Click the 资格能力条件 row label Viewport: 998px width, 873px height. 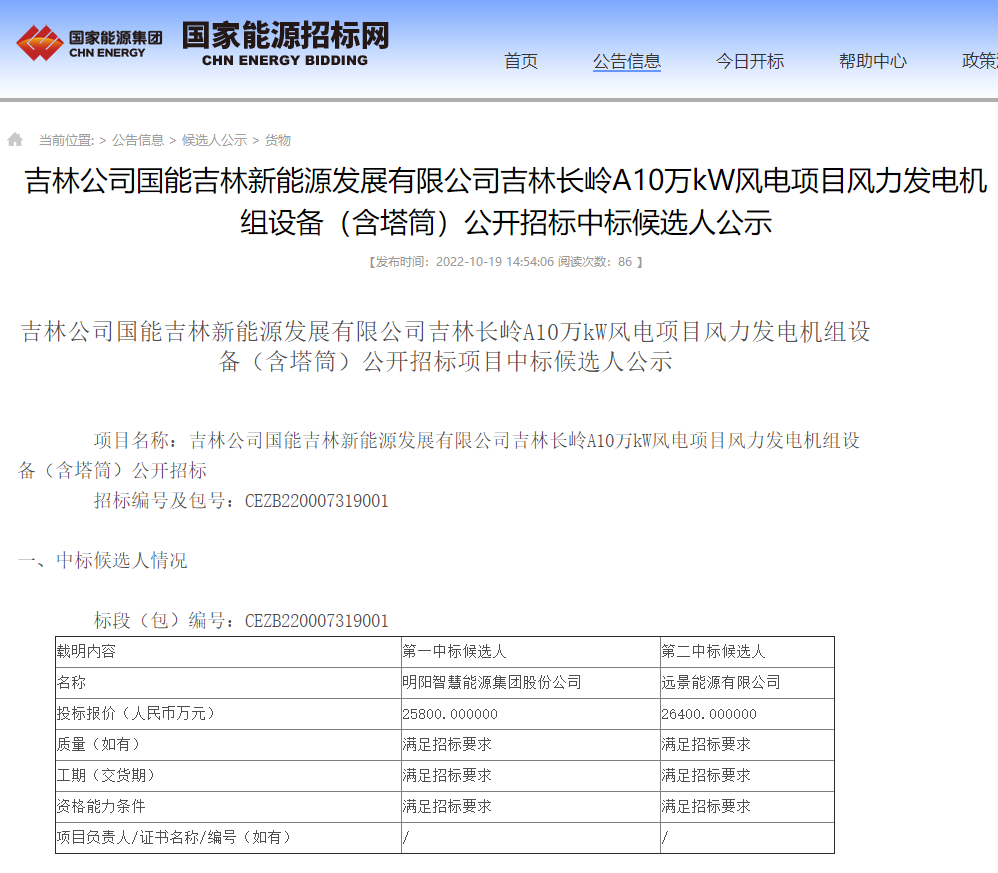click(228, 807)
